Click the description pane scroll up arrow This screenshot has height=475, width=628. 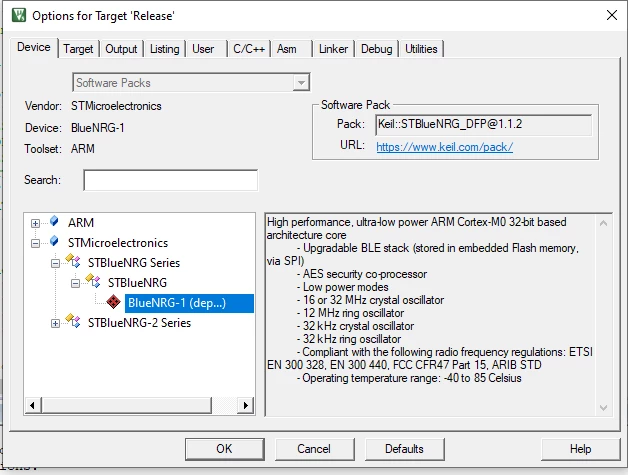point(603,223)
